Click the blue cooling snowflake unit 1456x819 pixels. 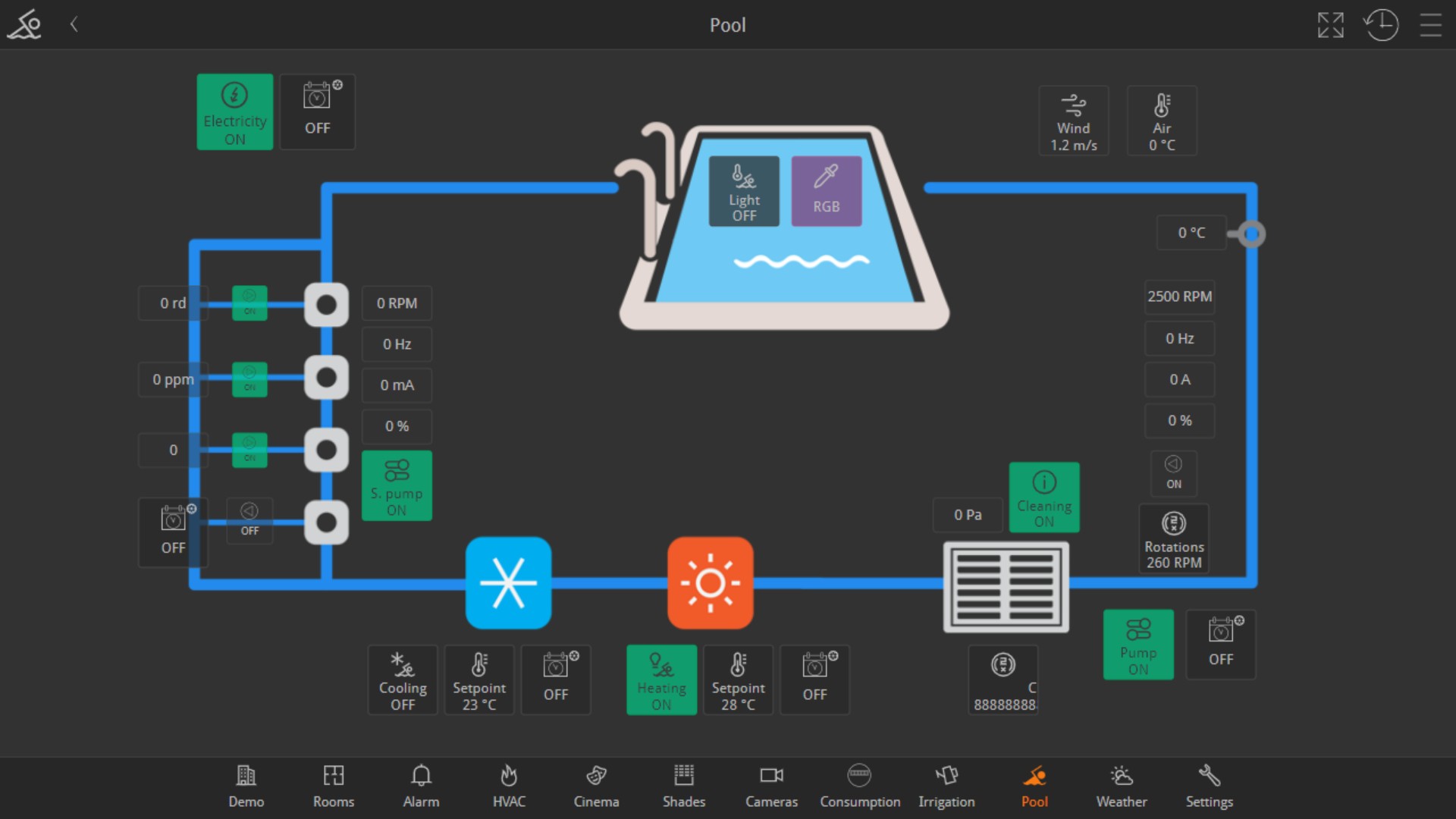click(x=508, y=582)
